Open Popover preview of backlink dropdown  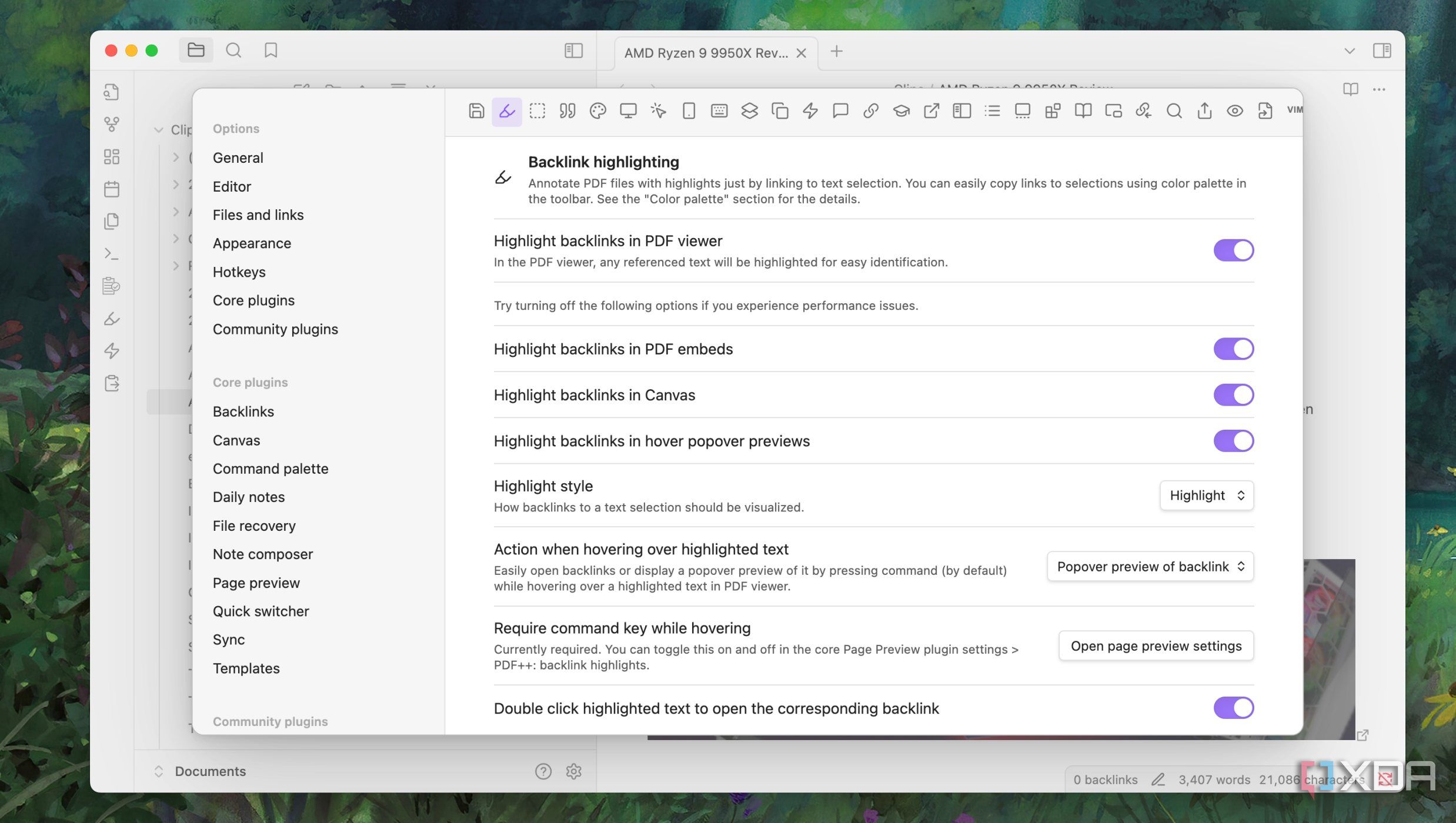coord(1150,567)
